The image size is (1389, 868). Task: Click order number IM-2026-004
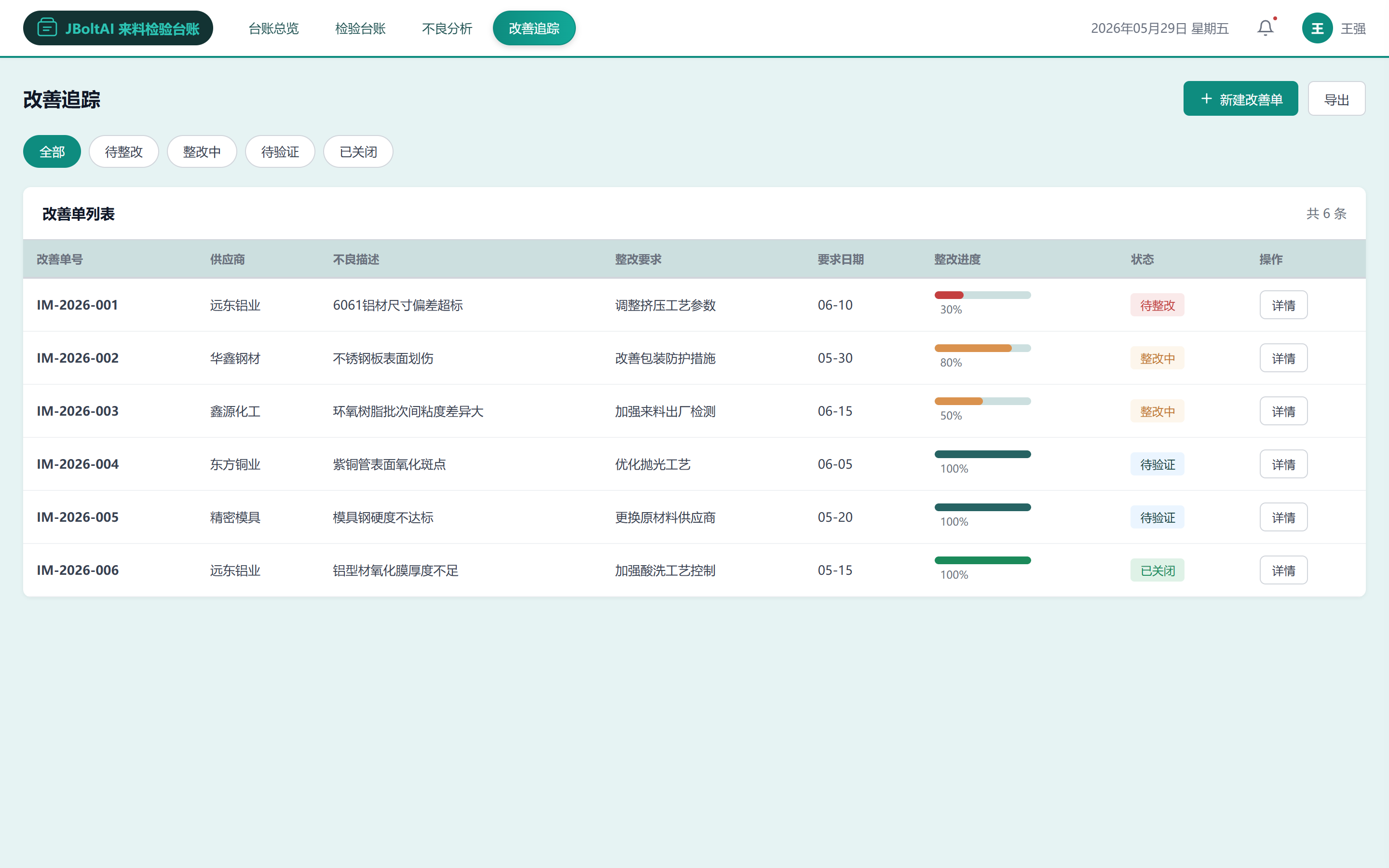pyautogui.click(x=78, y=464)
